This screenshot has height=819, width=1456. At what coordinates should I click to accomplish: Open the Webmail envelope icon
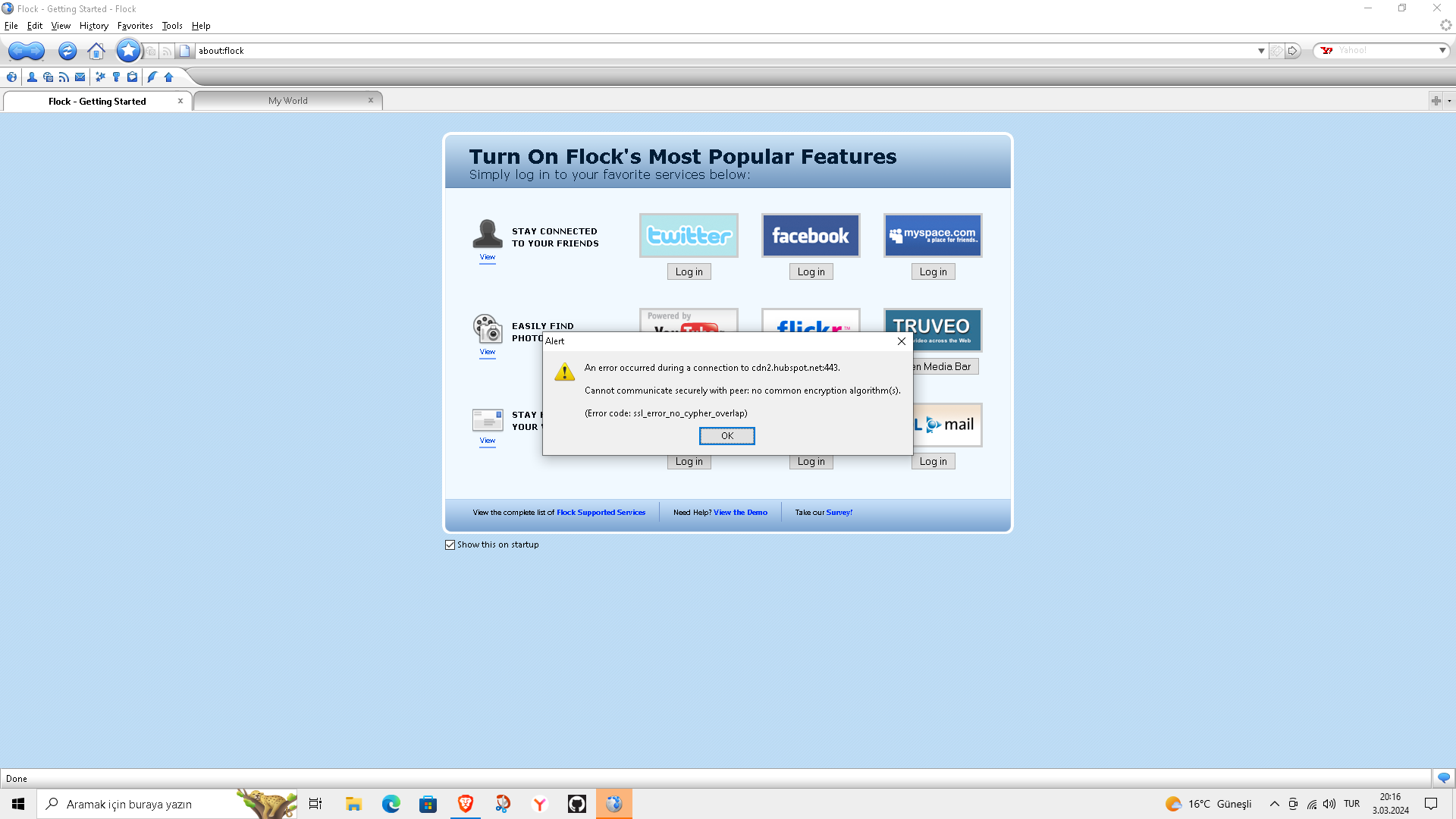click(x=80, y=77)
